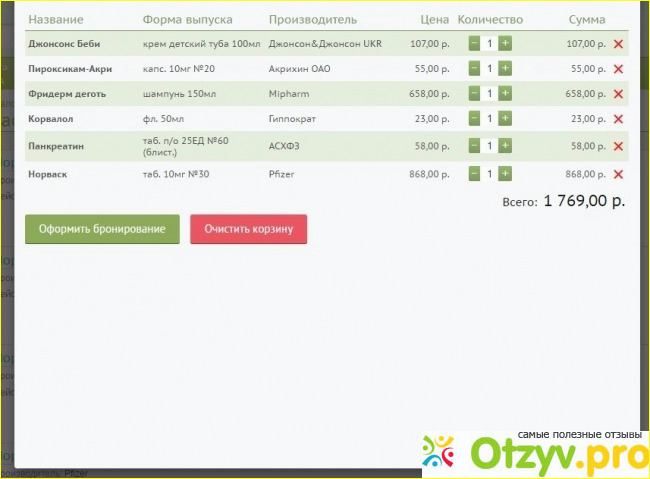
Task: Reduce Панкреатин quantity with minus
Action: (474, 146)
